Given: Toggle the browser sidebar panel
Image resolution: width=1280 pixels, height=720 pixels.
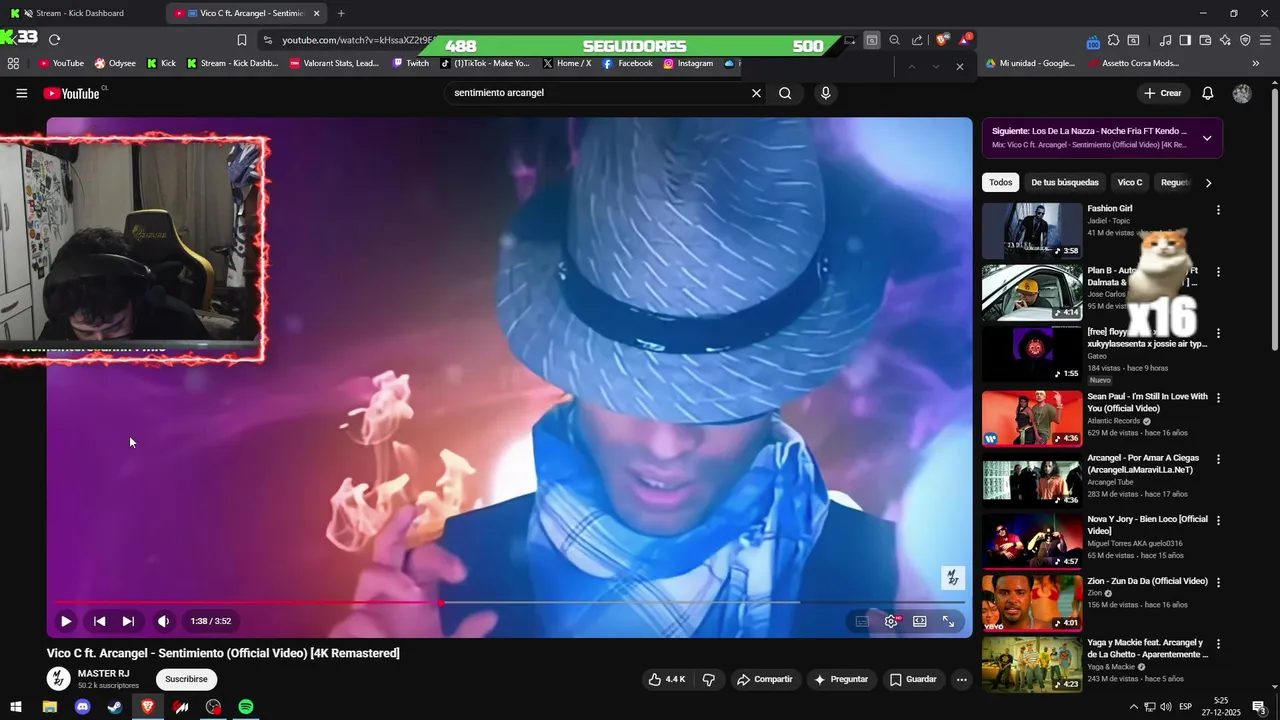Looking at the screenshot, I should (1185, 40).
